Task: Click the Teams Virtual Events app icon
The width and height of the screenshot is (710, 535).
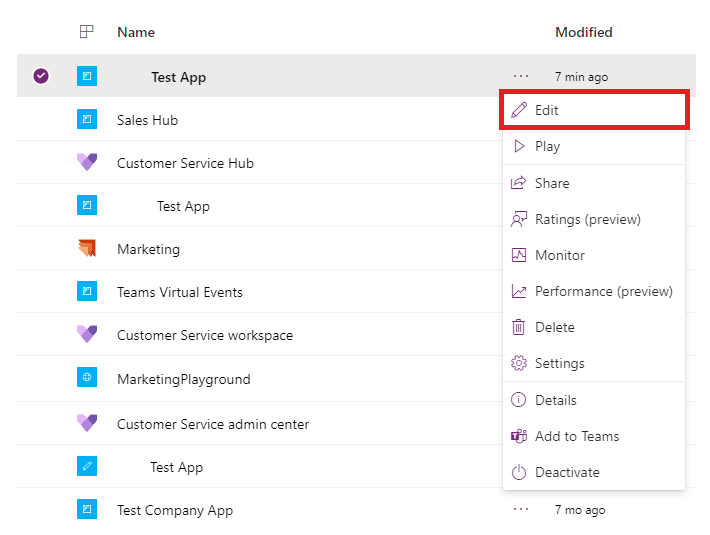Action: (x=87, y=291)
